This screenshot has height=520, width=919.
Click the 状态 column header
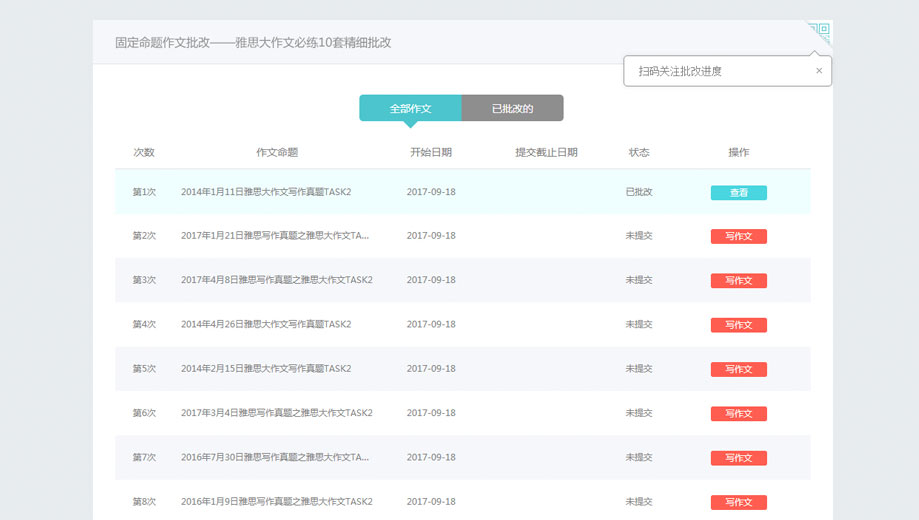(x=639, y=152)
